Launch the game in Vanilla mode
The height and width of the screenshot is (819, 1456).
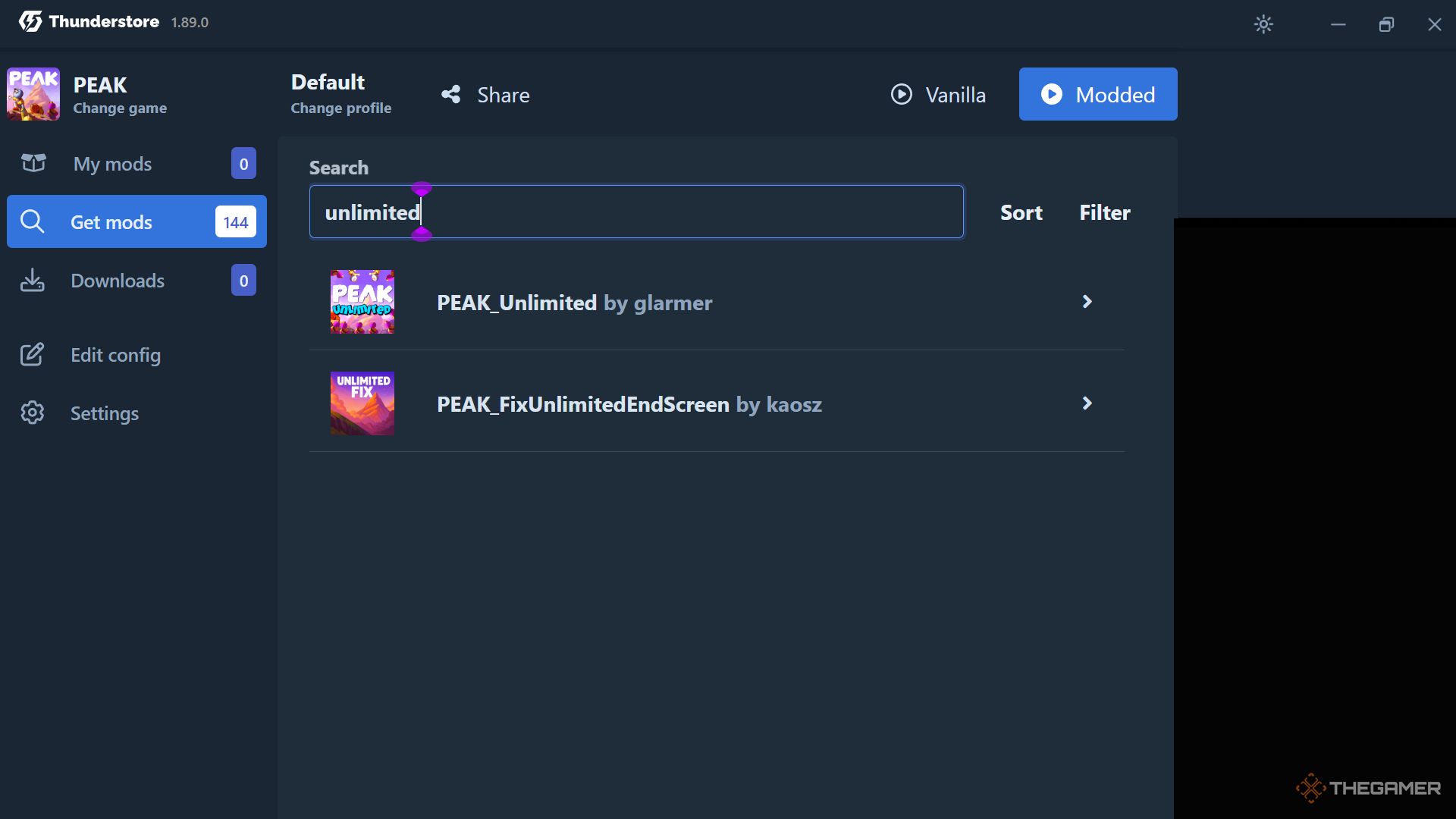point(938,94)
